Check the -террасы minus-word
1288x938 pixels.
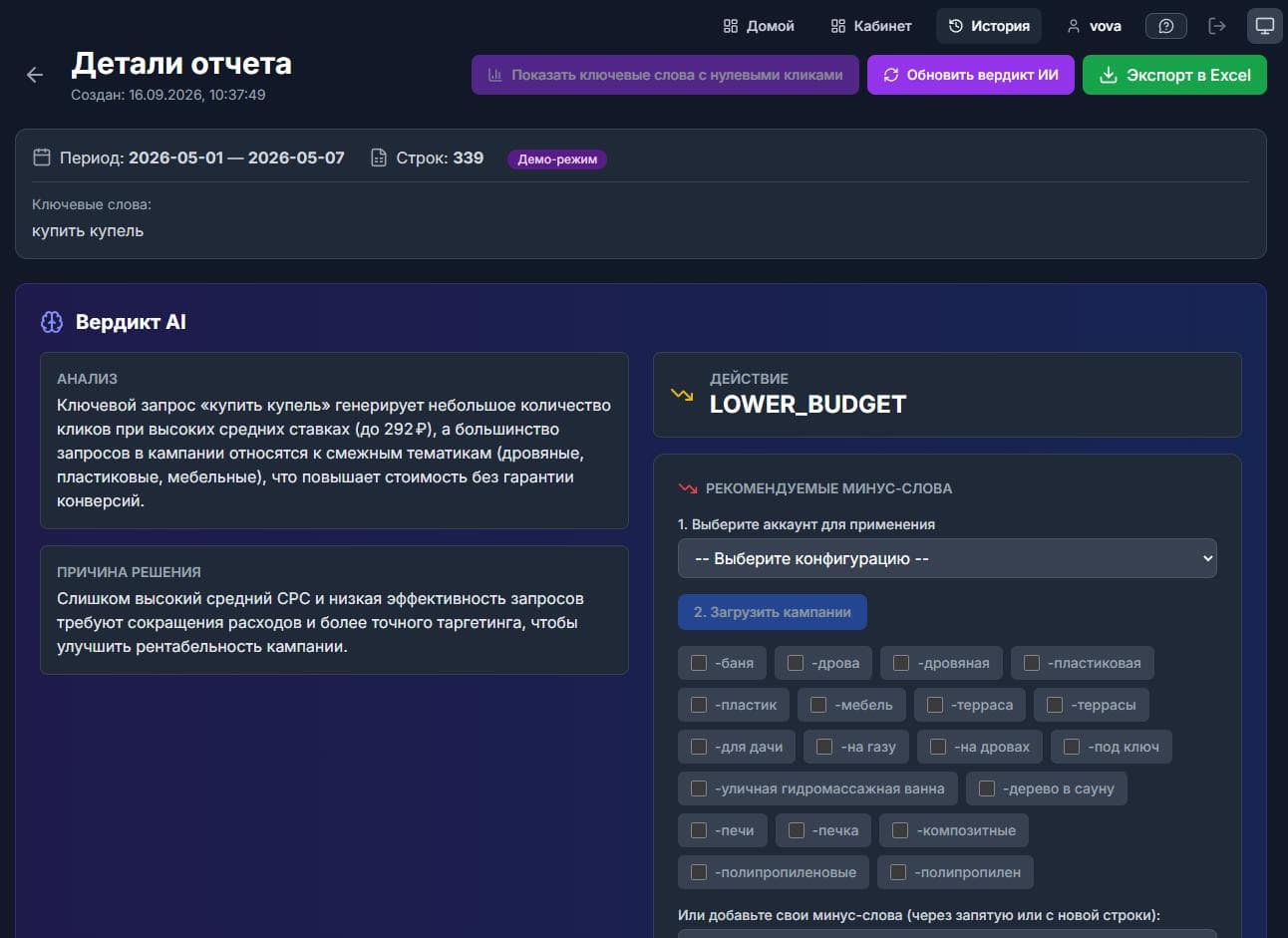tap(1055, 705)
